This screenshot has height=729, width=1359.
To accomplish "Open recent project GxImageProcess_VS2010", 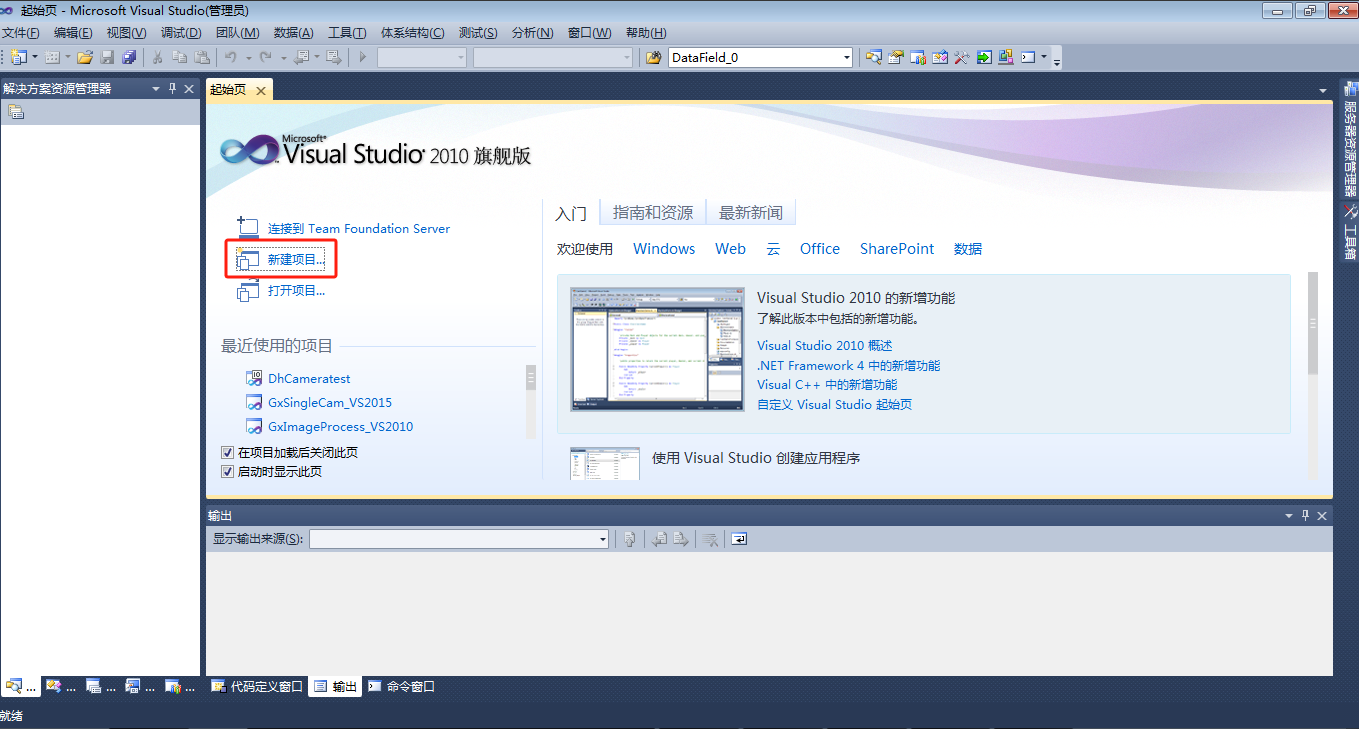I will [x=340, y=427].
